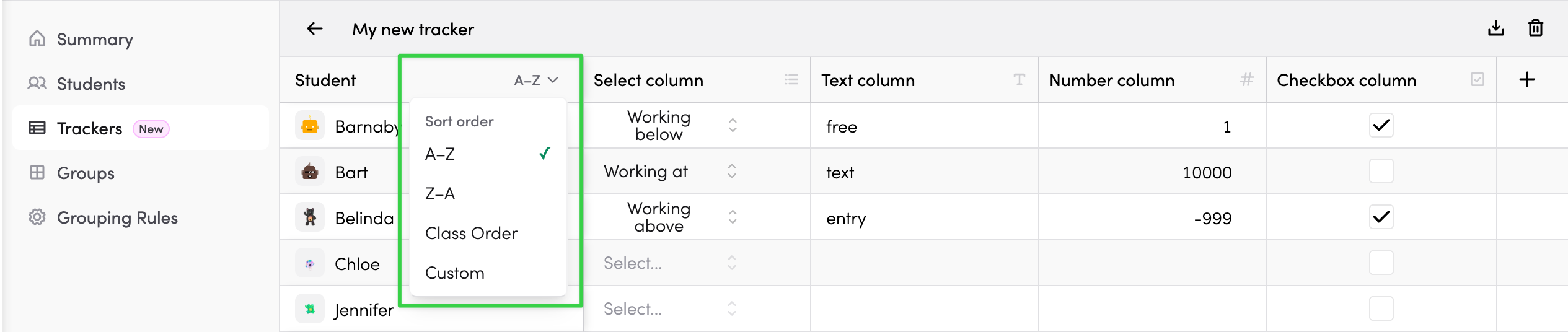The width and height of the screenshot is (1568, 332).
Task: Click the Select column header
Action: pos(648,81)
